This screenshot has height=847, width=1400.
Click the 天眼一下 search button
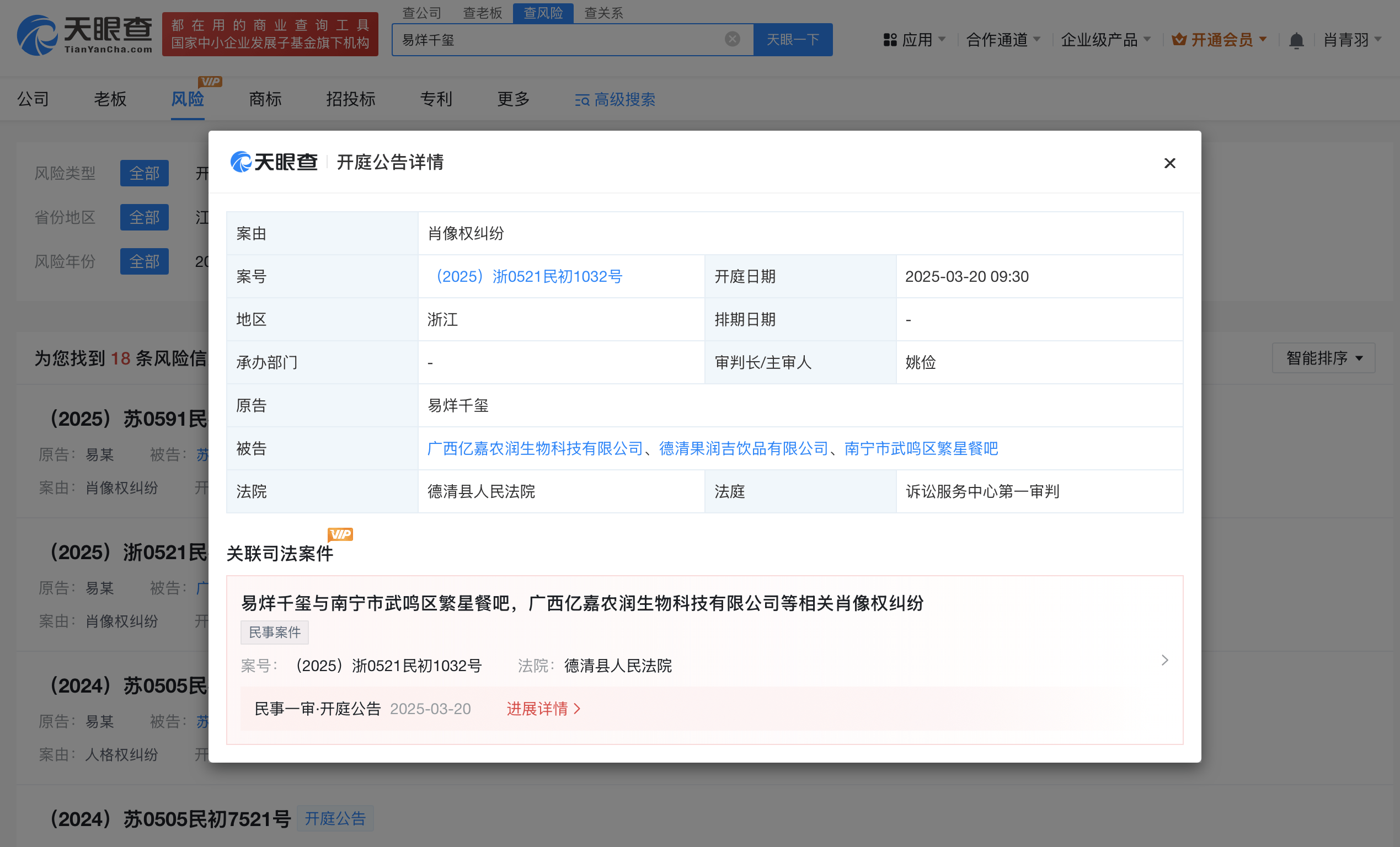click(x=793, y=39)
